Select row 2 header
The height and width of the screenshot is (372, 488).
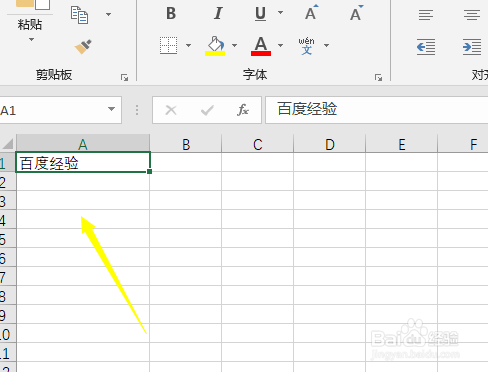(8, 181)
